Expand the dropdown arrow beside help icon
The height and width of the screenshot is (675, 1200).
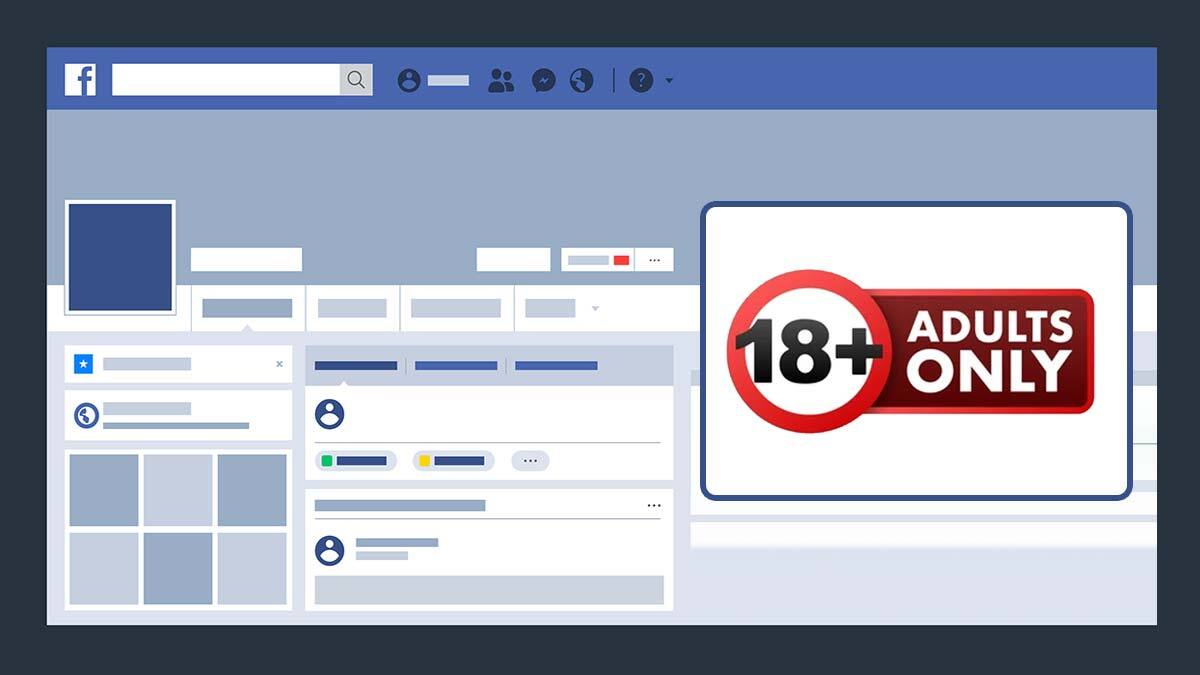coord(669,81)
